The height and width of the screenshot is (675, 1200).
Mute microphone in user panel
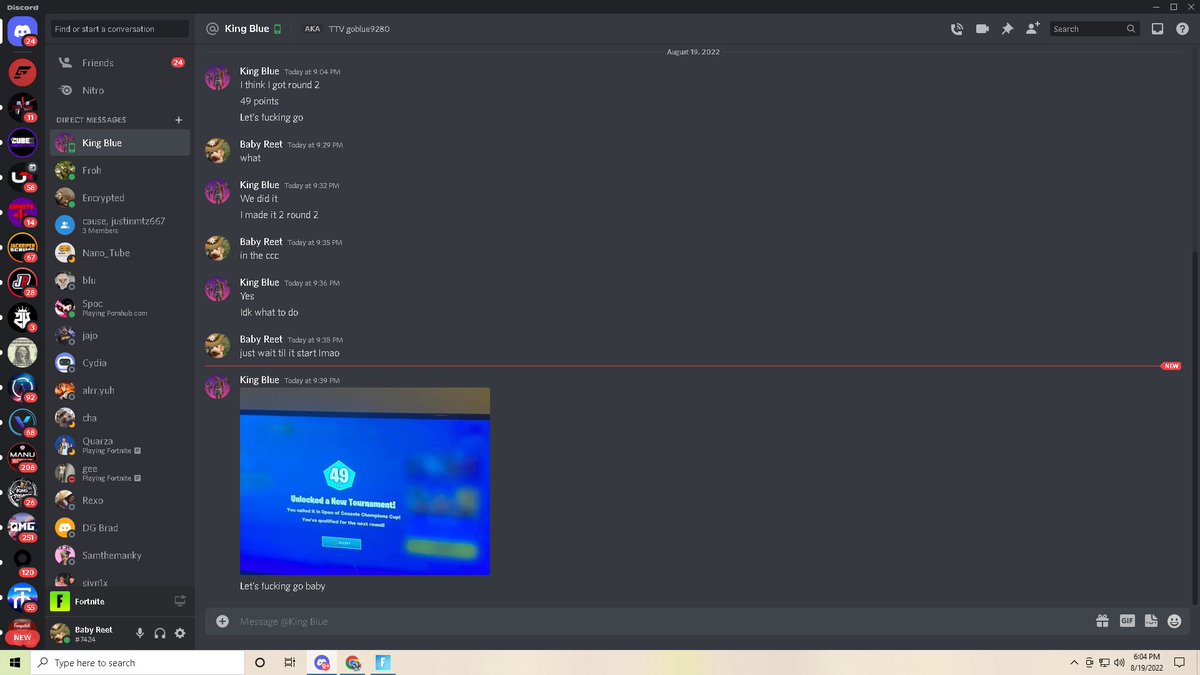point(140,633)
